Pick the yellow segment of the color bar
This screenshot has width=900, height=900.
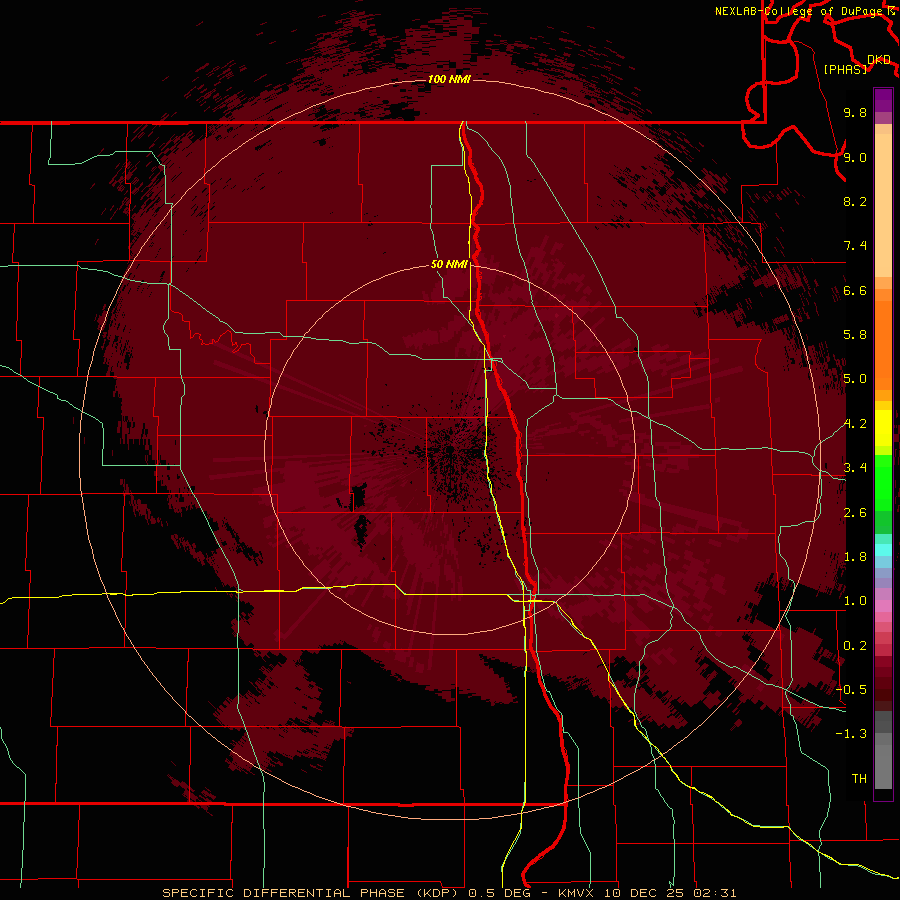(x=883, y=428)
